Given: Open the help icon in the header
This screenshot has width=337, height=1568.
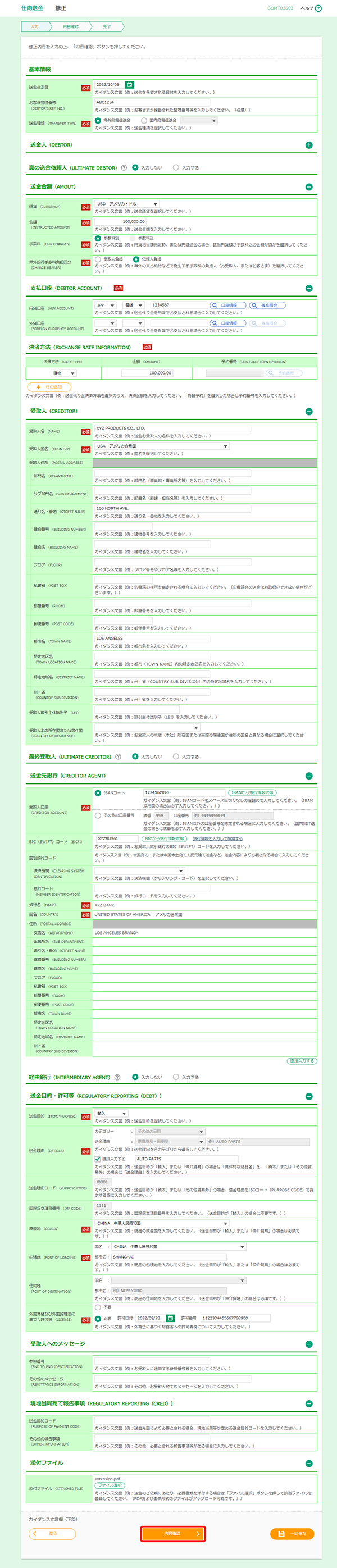Looking at the screenshot, I should pos(318,8).
